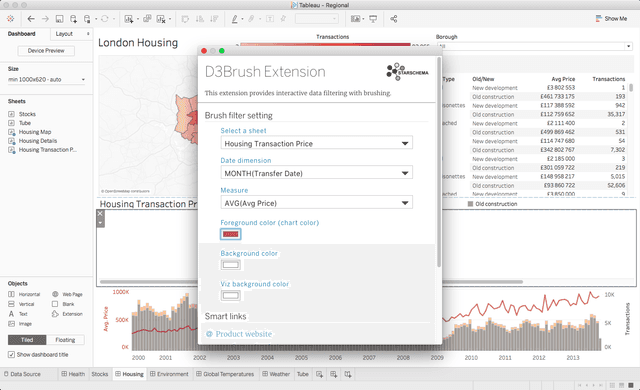The height and width of the screenshot is (390, 640).
Task: Switch layout mode to Tiled
Action: 27,340
